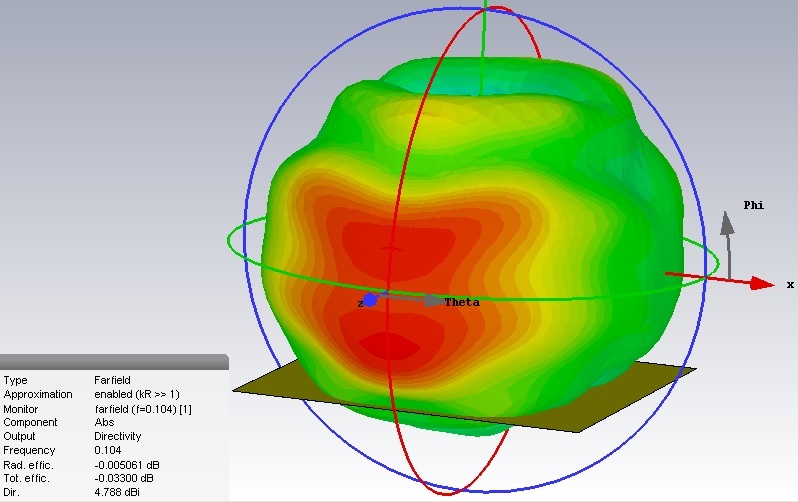Click the 'Rad. effic.' label
Viewport: 798px width, 502px height.
coord(28,465)
